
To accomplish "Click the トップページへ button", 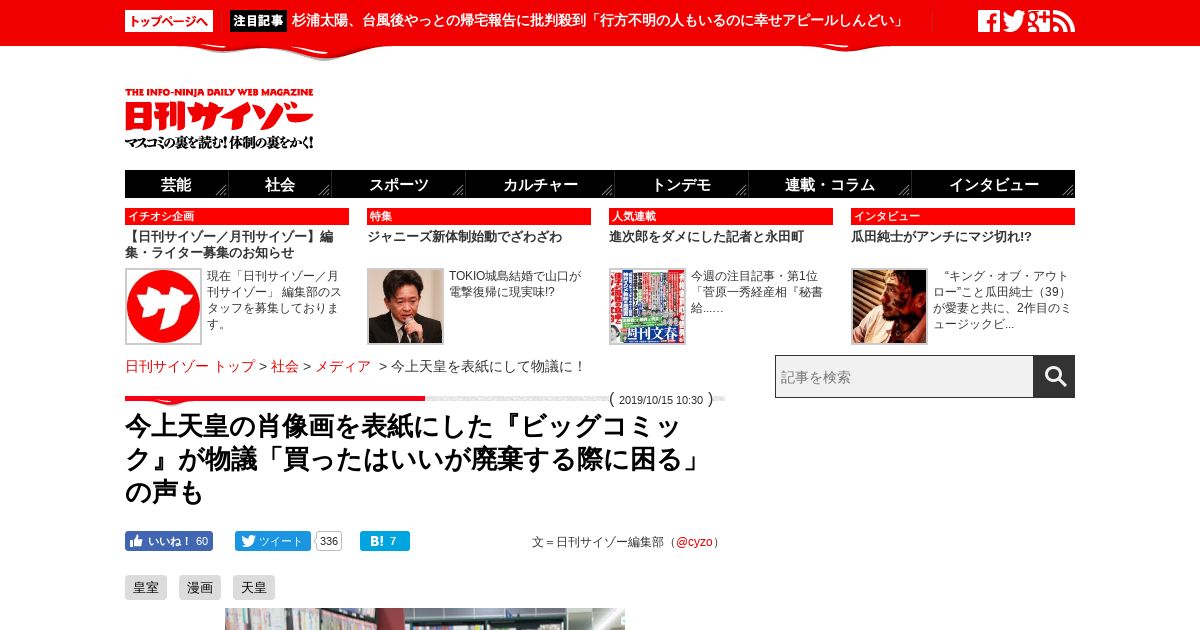I will tap(169, 21).
